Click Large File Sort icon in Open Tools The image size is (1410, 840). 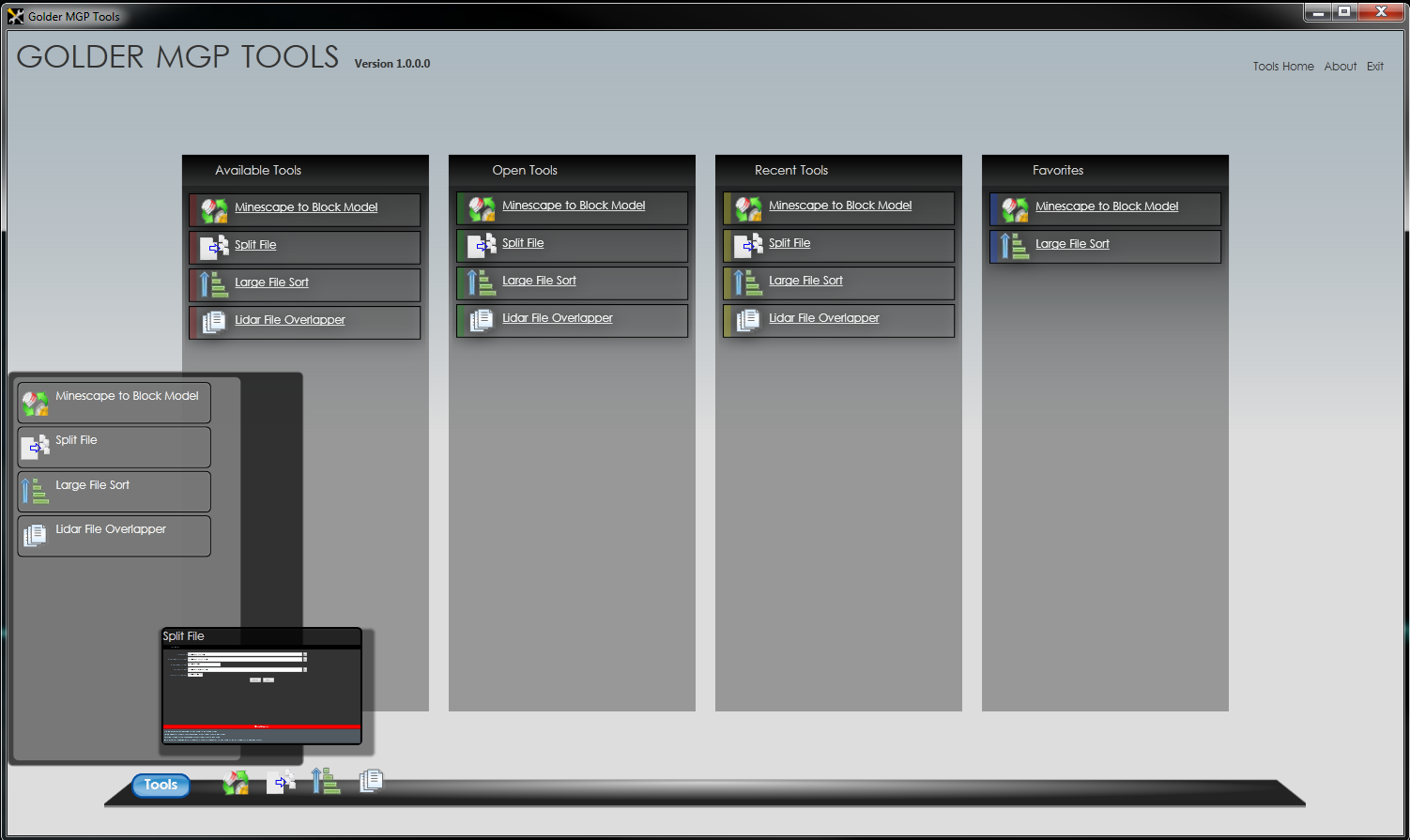point(482,283)
